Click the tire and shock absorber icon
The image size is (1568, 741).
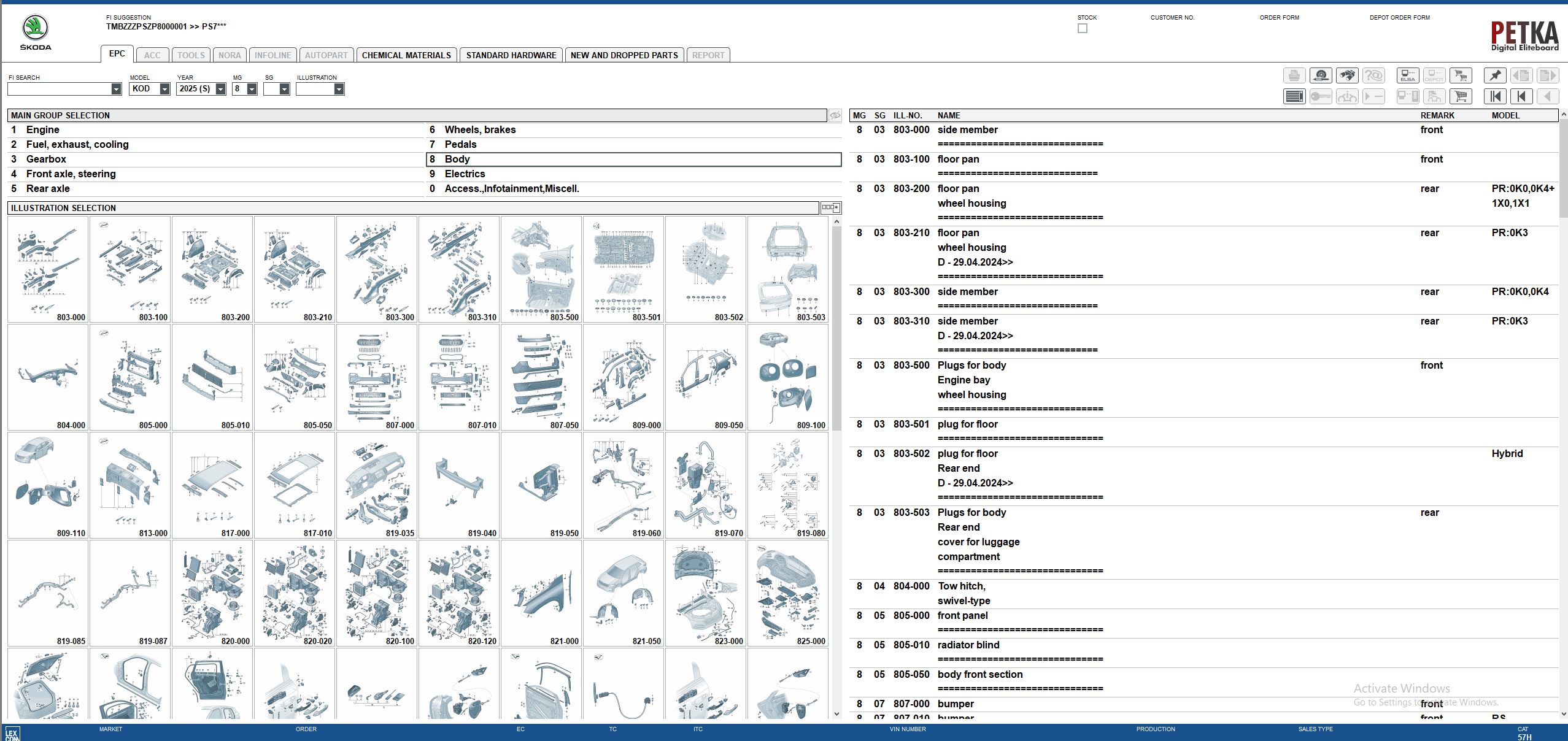pyautogui.click(x=1321, y=75)
